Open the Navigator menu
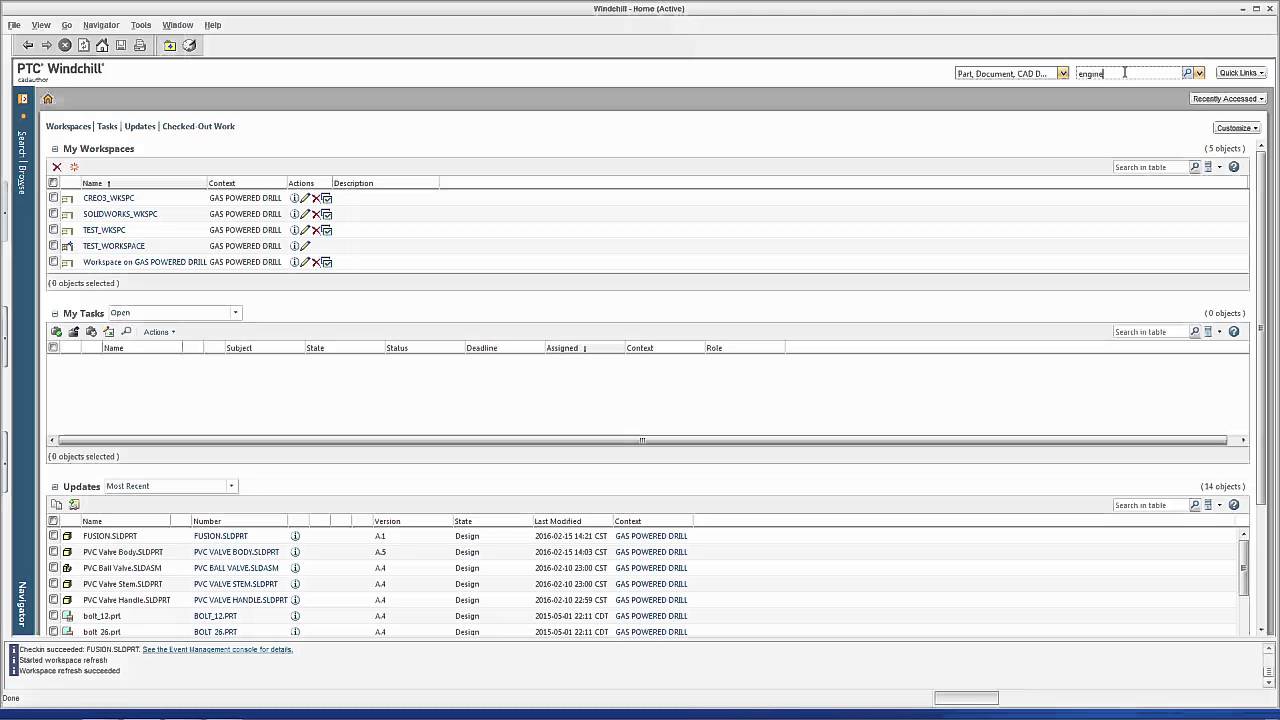This screenshot has width=1280, height=720. 101,25
